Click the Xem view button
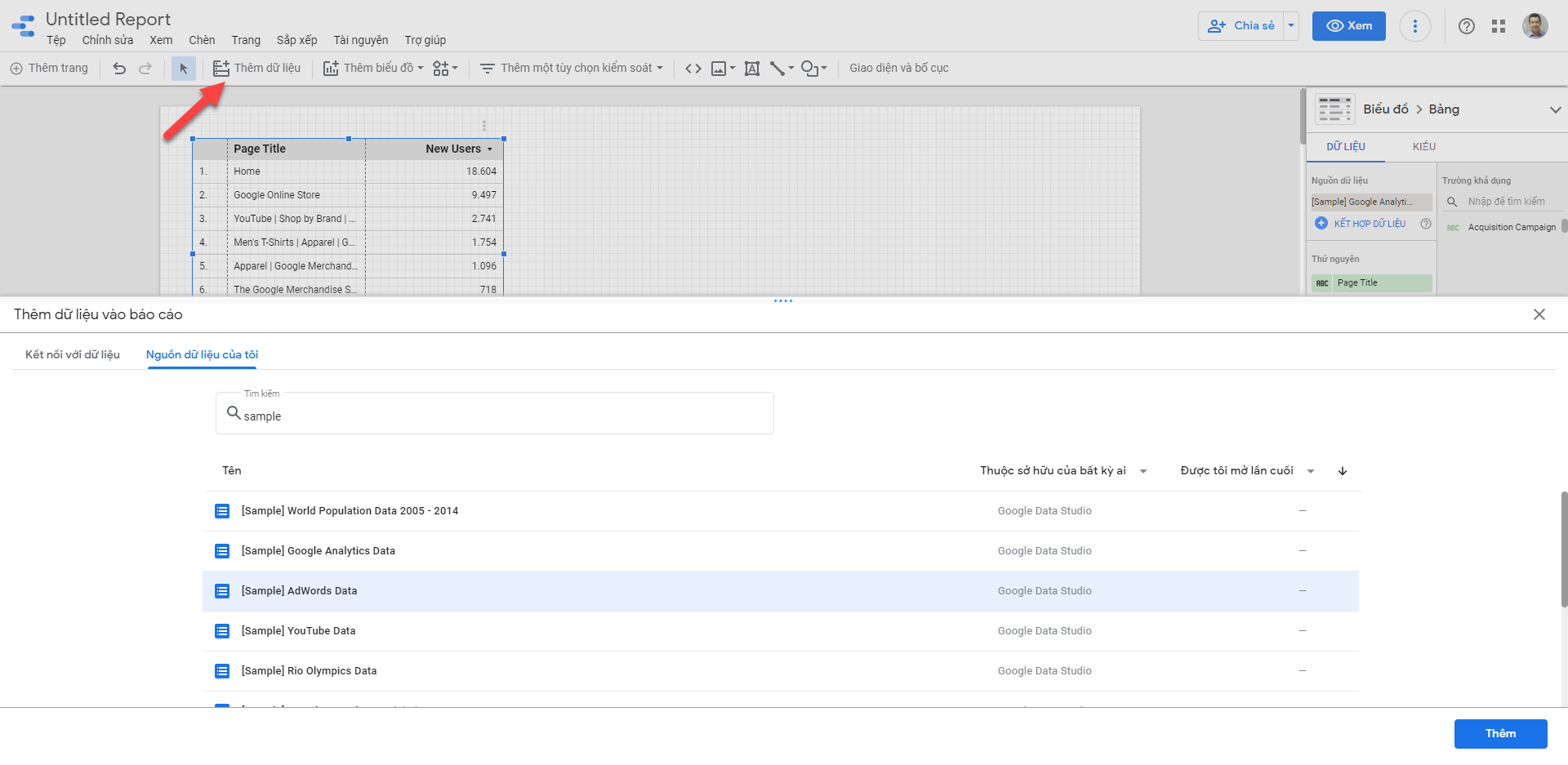This screenshot has height=765, width=1568. coord(1348,26)
